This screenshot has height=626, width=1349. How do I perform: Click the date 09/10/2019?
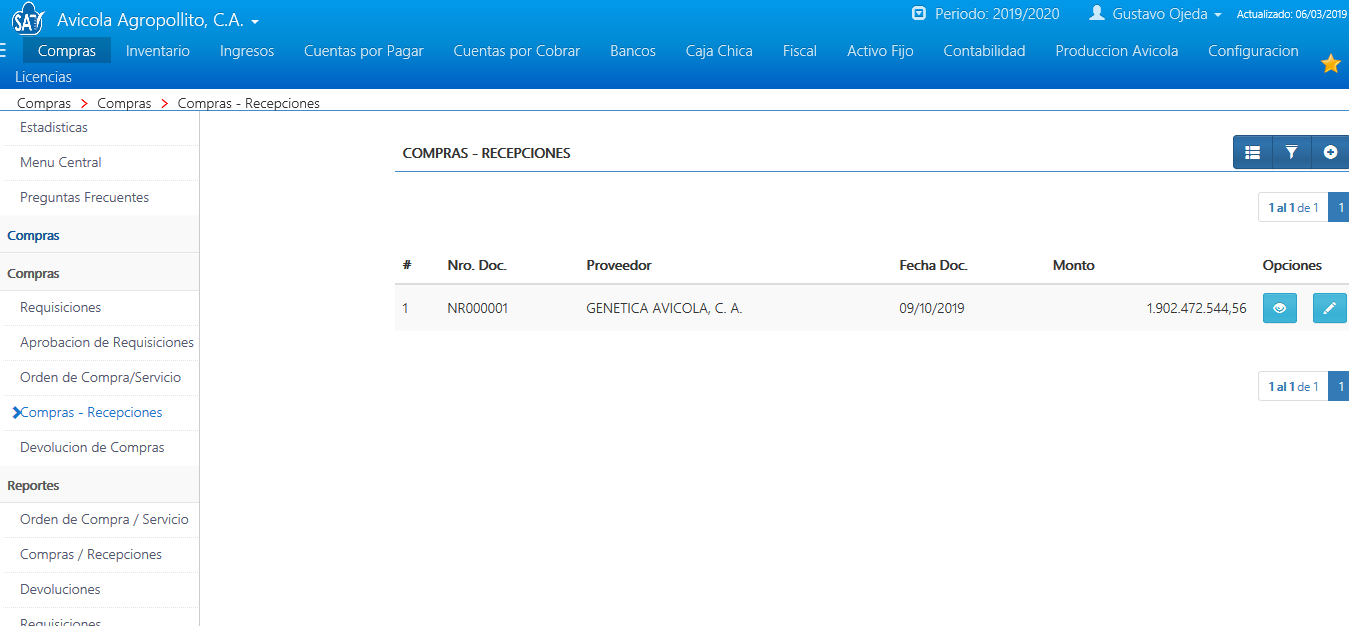point(932,308)
